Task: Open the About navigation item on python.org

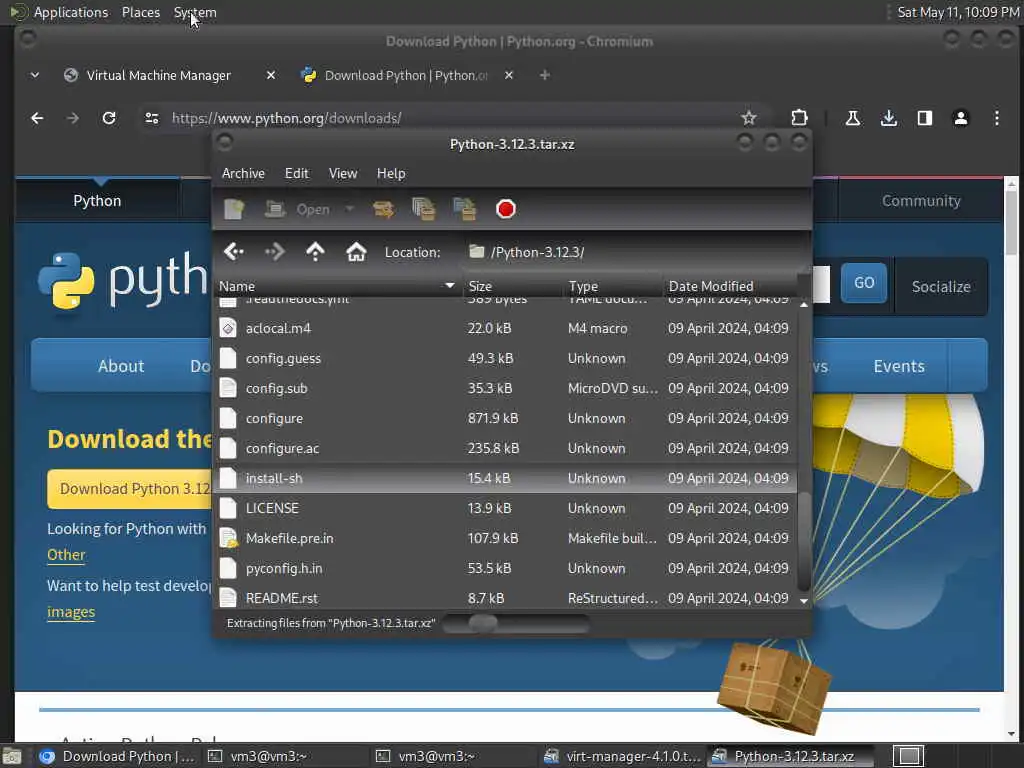Action: pyautogui.click(x=121, y=366)
